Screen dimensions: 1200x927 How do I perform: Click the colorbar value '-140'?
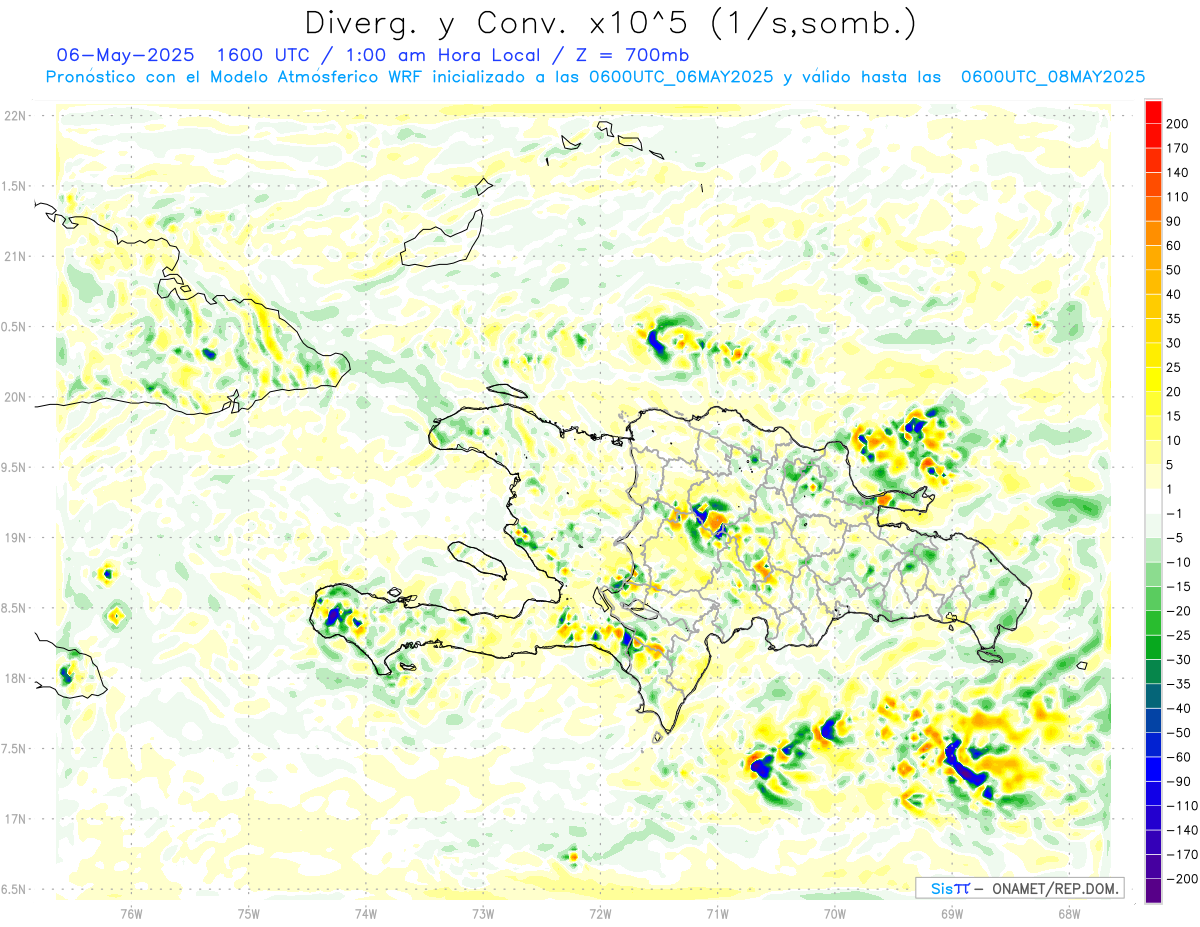pyautogui.click(x=1180, y=831)
